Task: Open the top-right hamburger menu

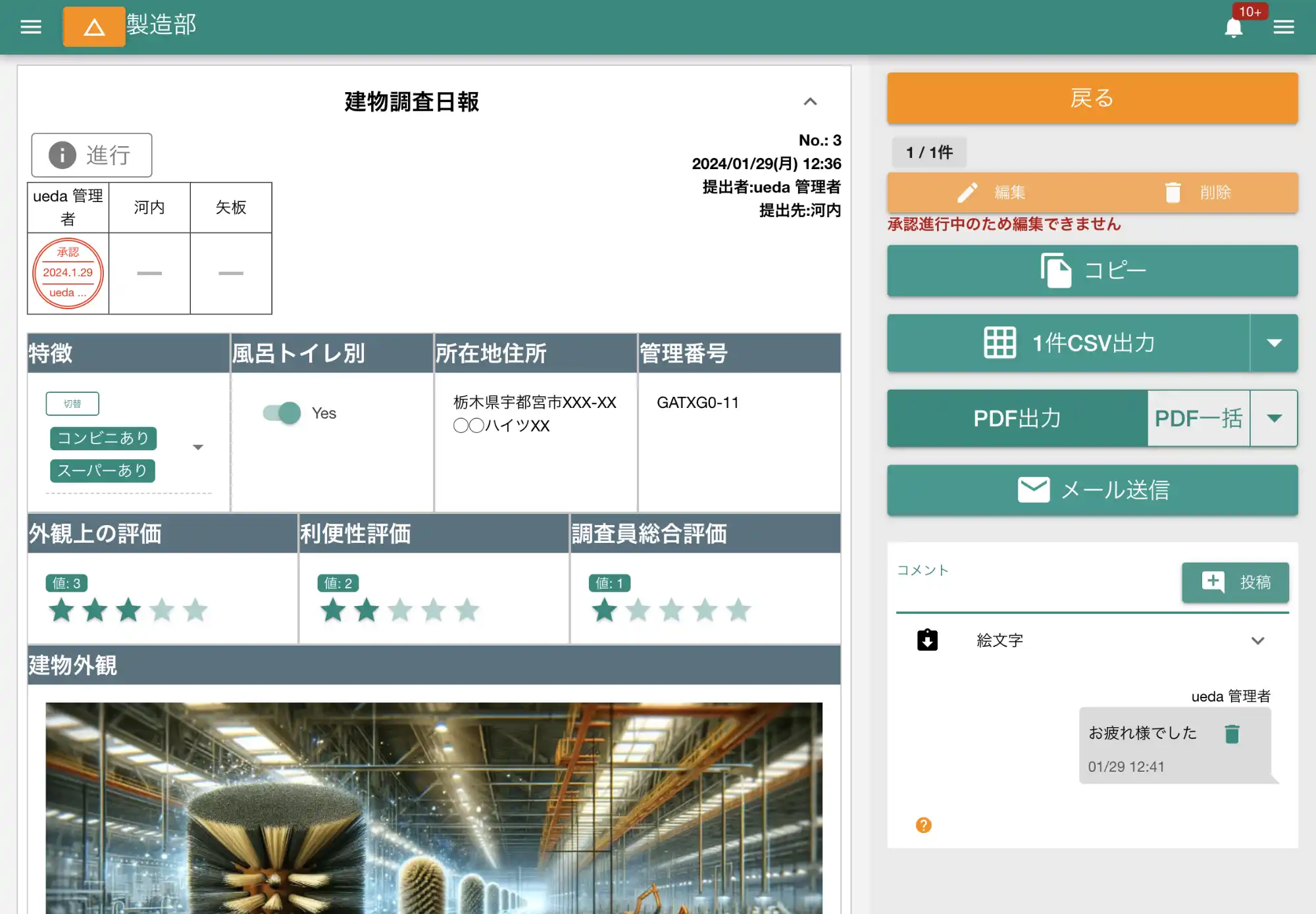Action: point(1283,26)
